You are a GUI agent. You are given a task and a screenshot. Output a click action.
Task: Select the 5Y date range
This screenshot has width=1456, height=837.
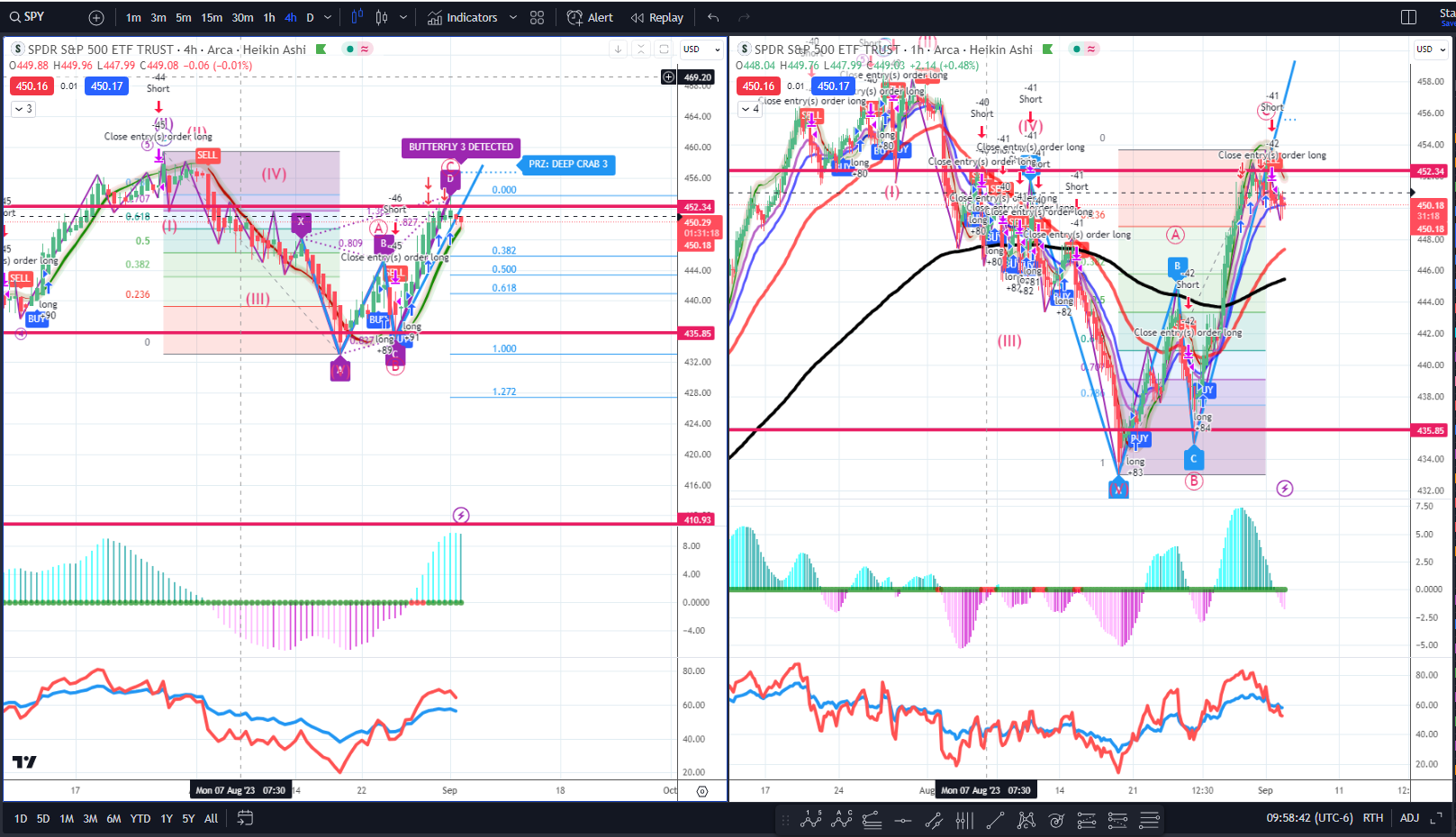[188, 819]
